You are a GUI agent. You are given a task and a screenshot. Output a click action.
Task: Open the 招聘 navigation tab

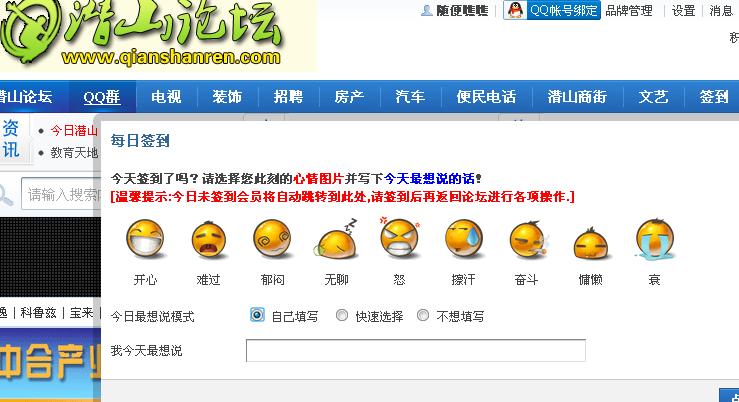[x=288, y=97]
